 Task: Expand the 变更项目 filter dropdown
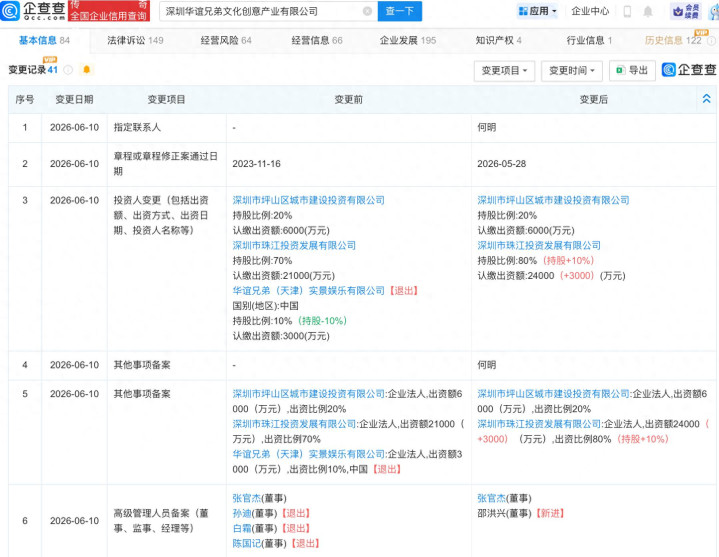click(x=504, y=71)
